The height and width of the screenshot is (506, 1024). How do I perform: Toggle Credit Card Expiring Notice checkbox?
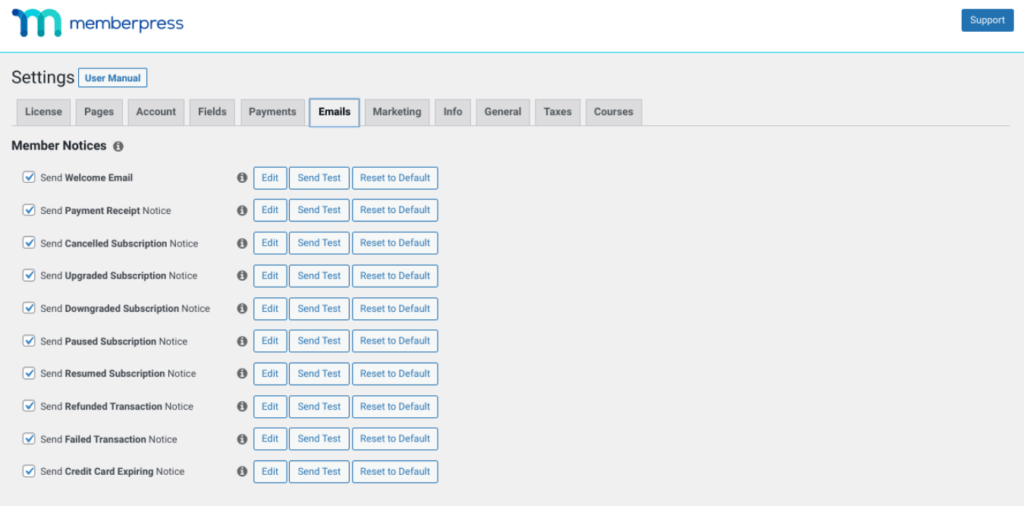point(29,471)
